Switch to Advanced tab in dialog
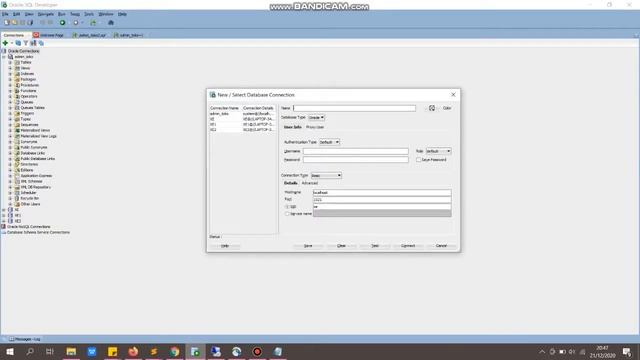Viewport: 640px width, 360px height. click(x=309, y=183)
